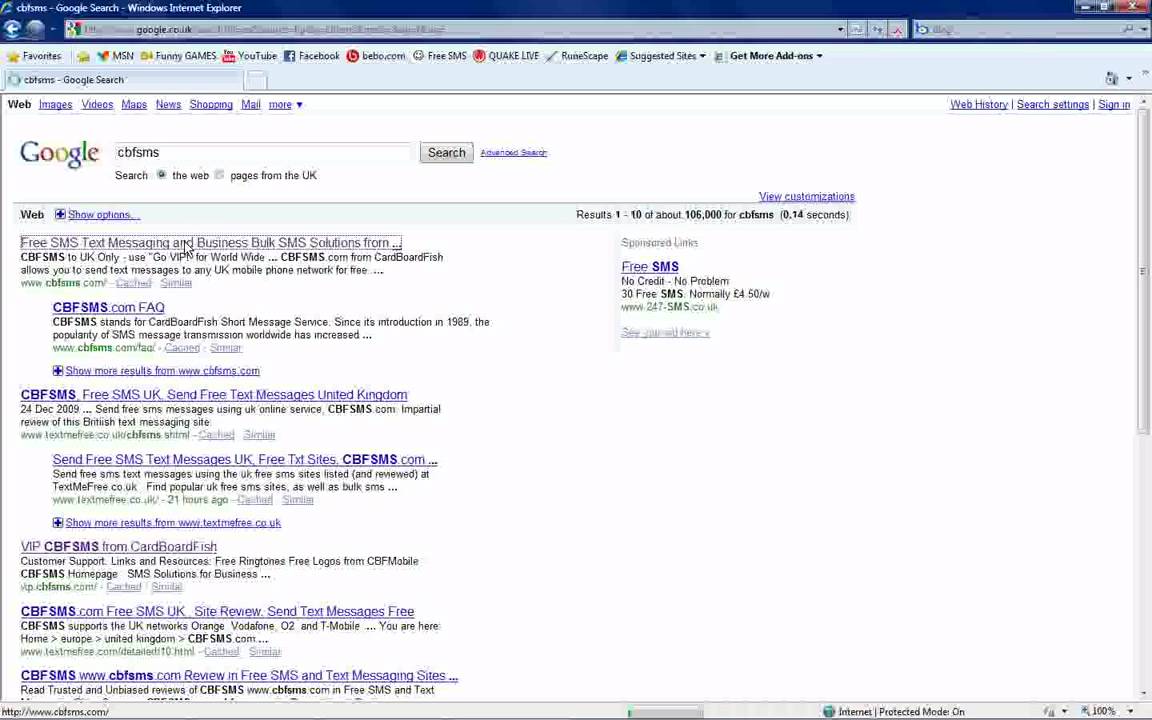
Task: Open Google's 'more' navigation dropdown
Action: point(285,104)
